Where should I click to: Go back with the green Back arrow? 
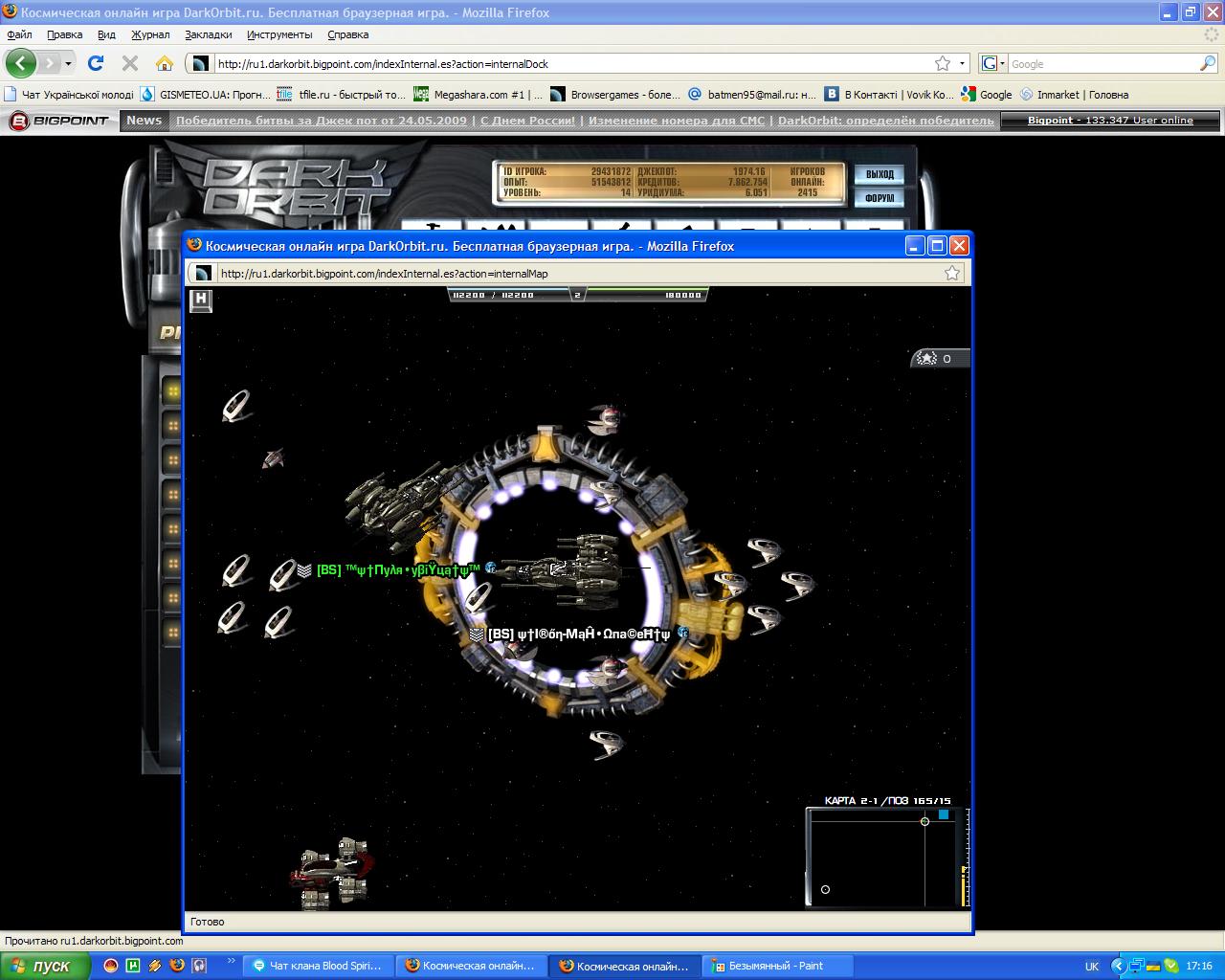pyautogui.click(x=21, y=63)
